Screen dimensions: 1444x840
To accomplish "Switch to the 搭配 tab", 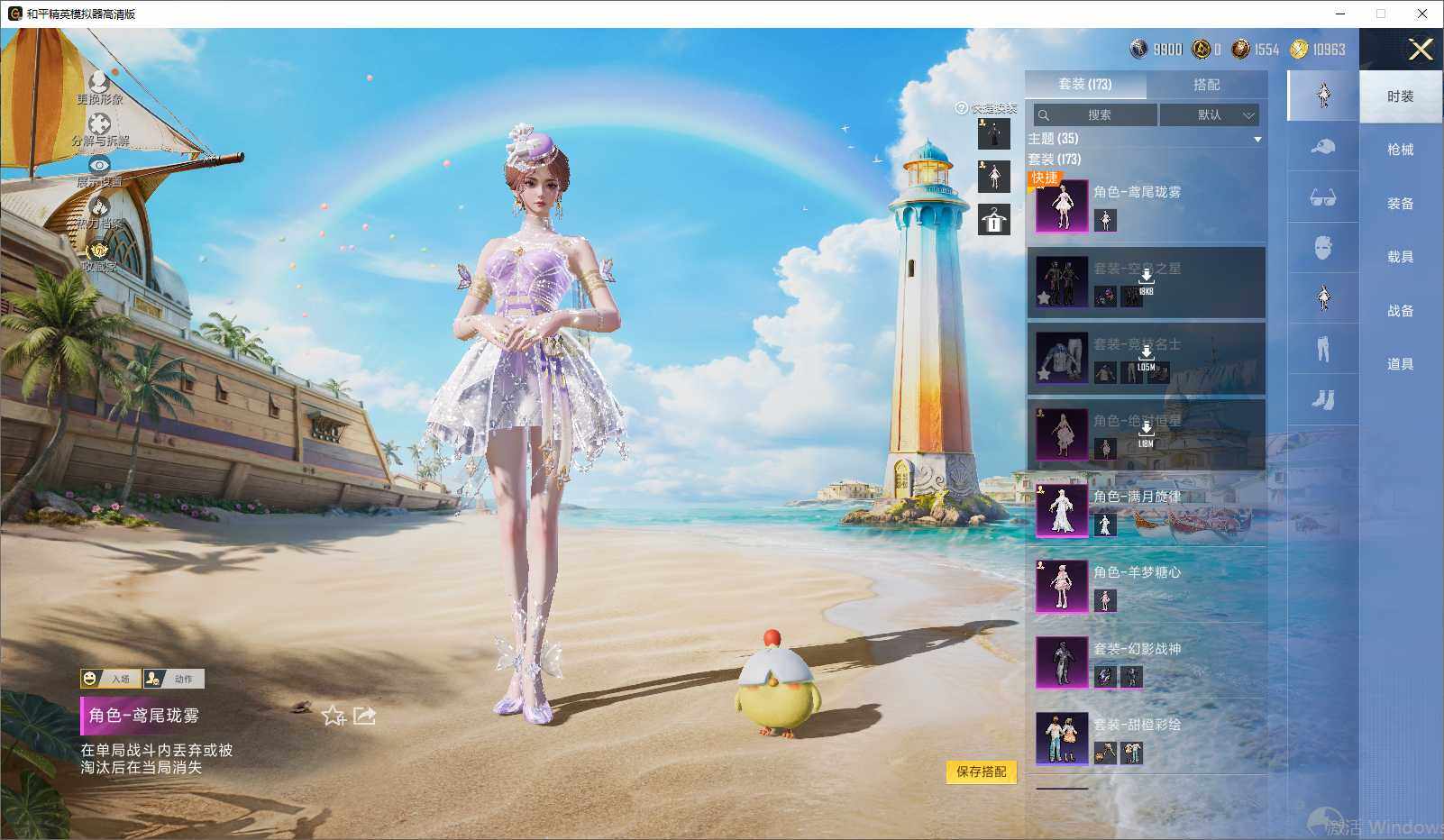I will click(1206, 84).
